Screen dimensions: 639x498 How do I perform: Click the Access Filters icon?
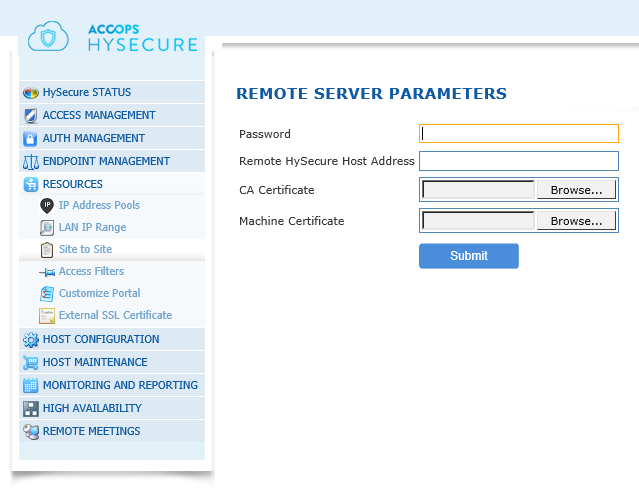pyautogui.click(x=47, y=272)
